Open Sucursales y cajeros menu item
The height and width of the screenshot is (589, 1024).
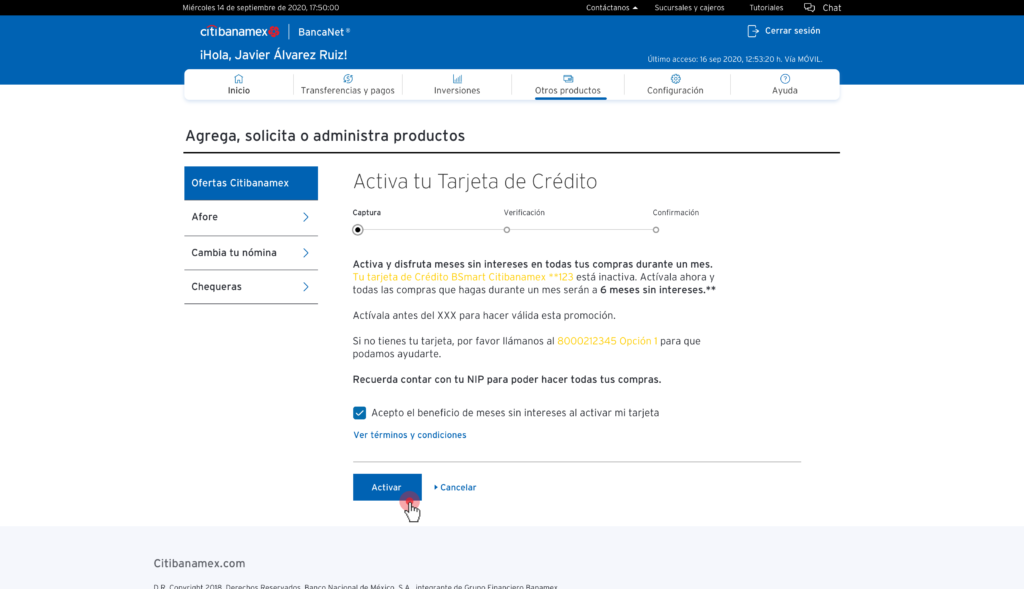[x=689, y=8]
